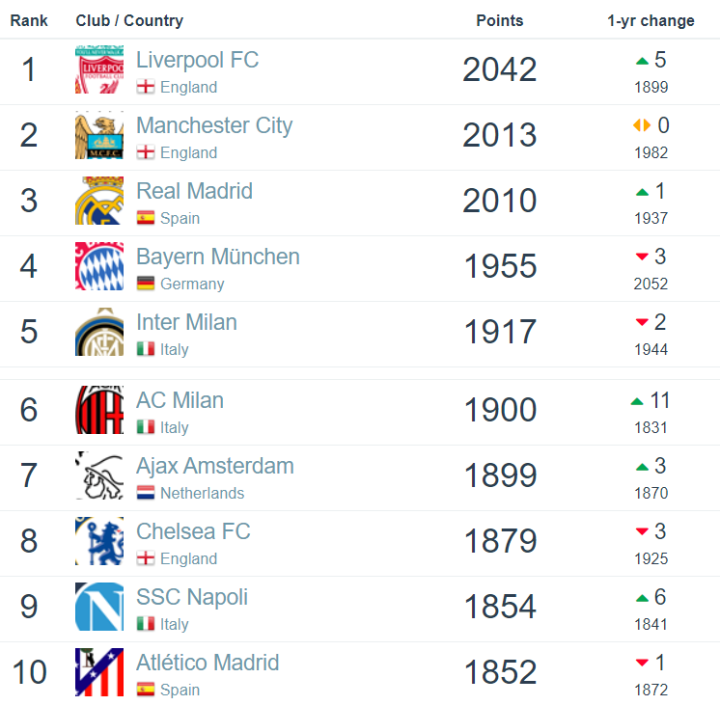
Task: Click the Atlético Madrid club crest
Action: [99, 672]
